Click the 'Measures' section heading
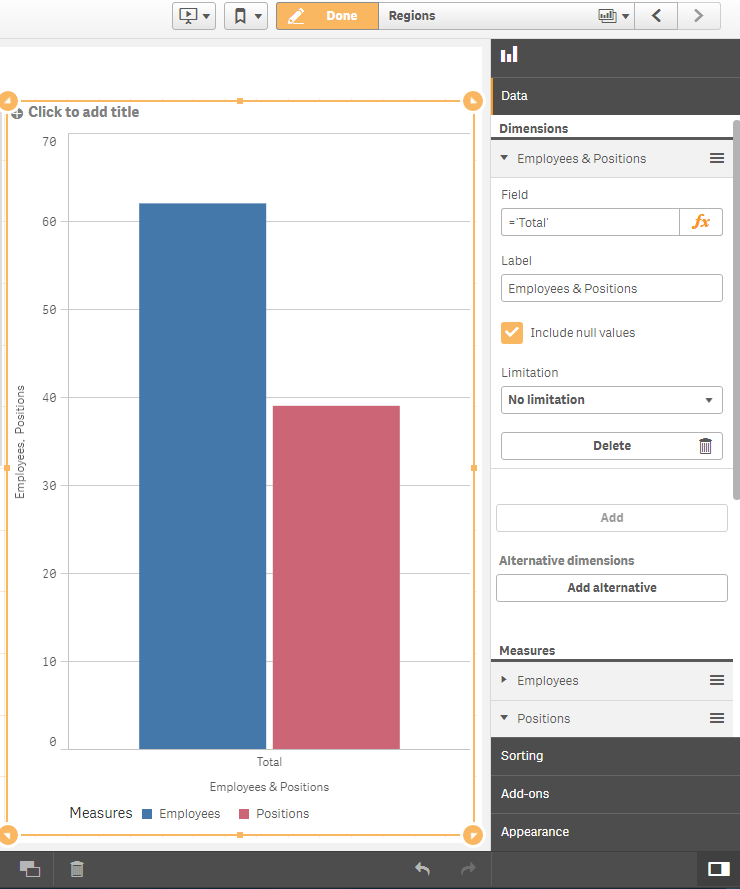 pyautogui.click(x=527, y=651)
